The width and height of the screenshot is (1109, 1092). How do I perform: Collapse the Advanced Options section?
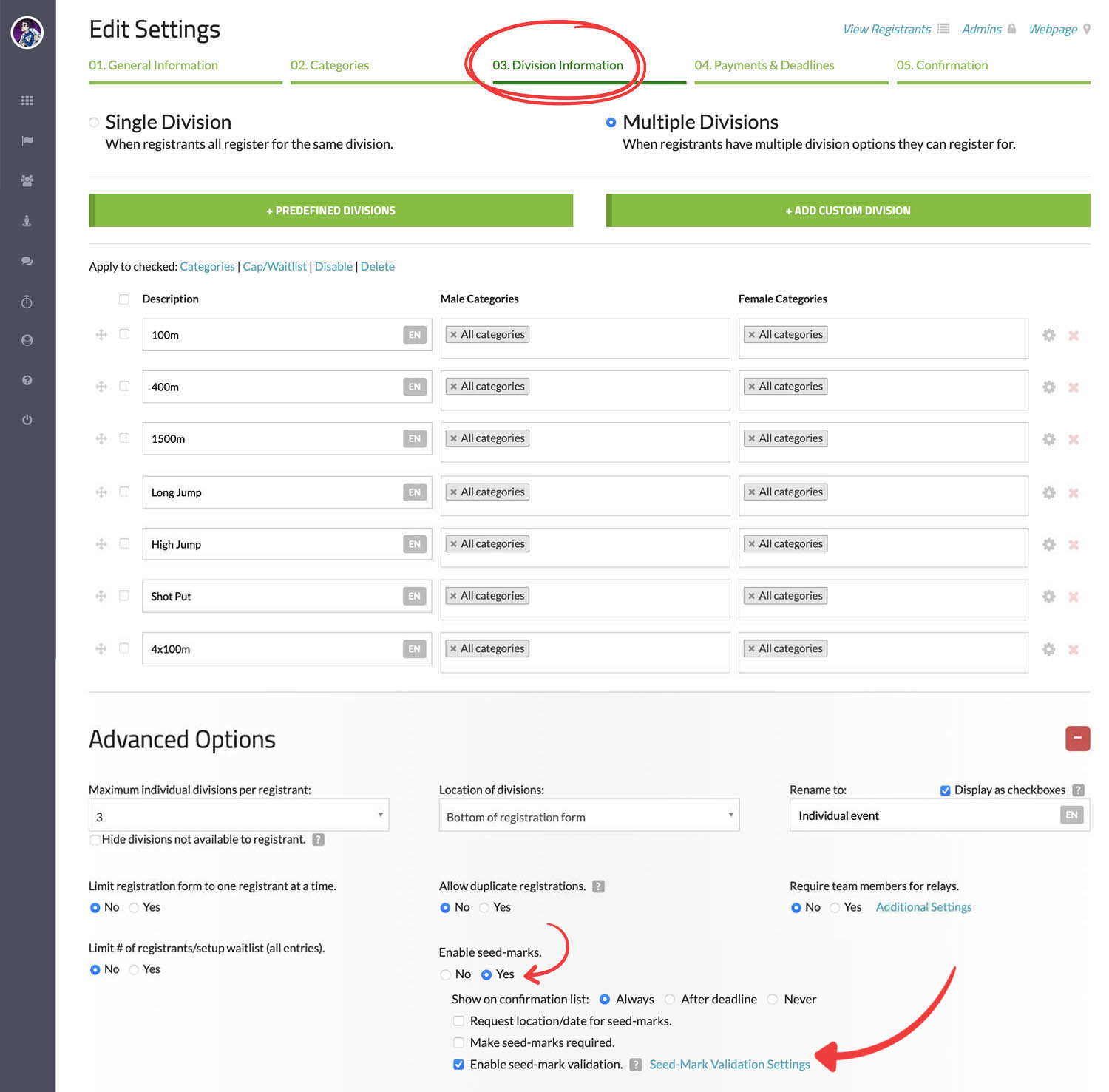[x=1077, y=738]
